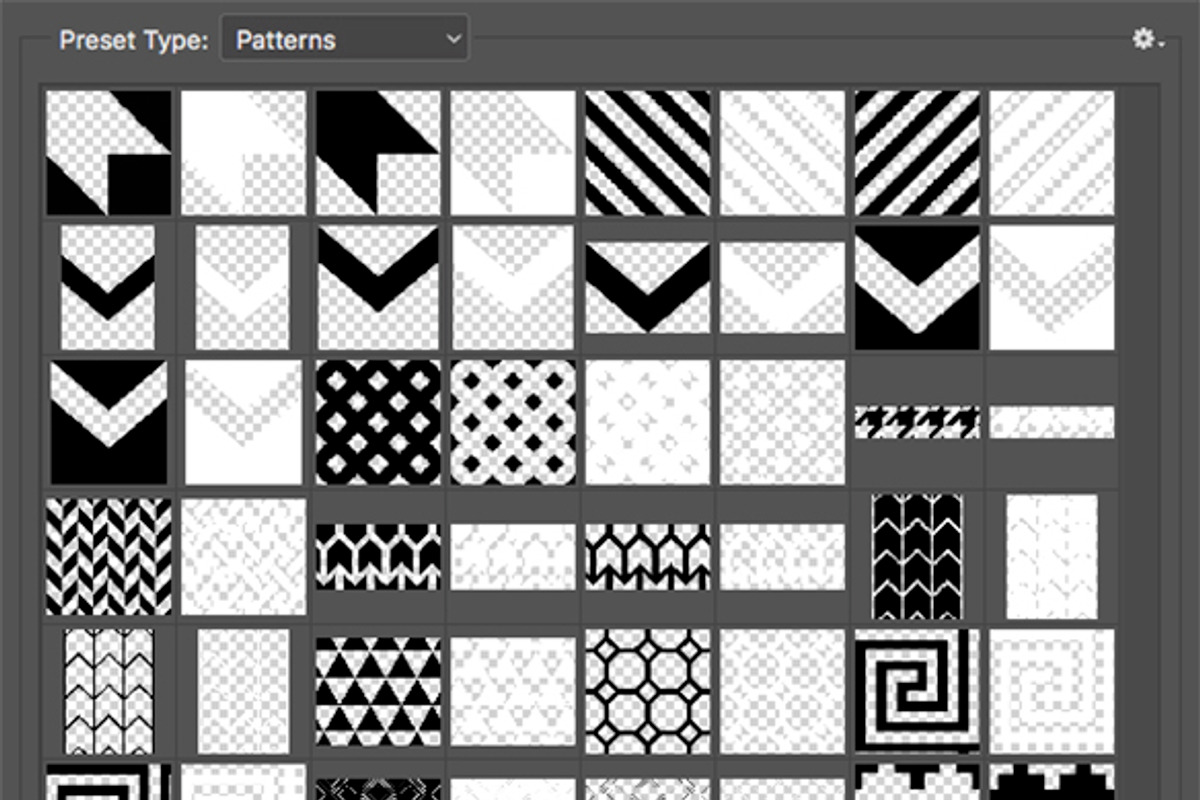Open the Preset Type dropdown showing Patterns

click(344, 40)
